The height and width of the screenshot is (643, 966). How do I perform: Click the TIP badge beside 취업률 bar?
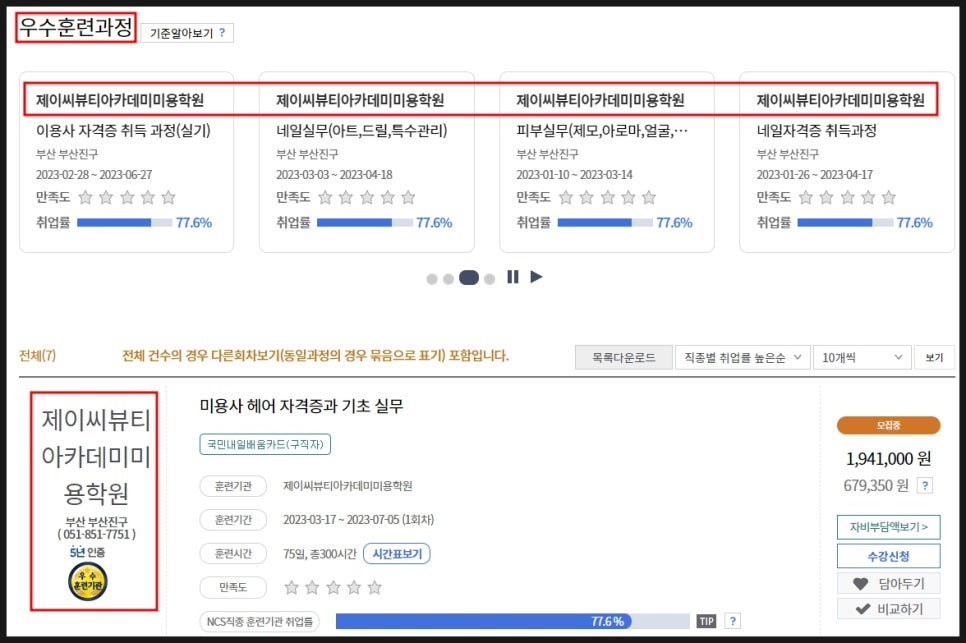[707, 621]
